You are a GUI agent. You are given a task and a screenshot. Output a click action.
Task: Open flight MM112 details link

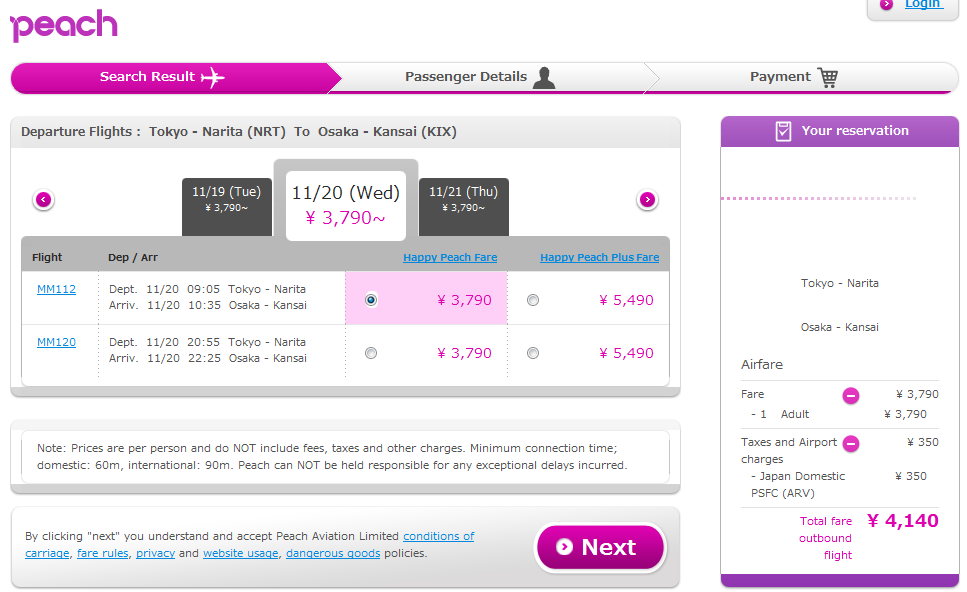coord(56,290)
